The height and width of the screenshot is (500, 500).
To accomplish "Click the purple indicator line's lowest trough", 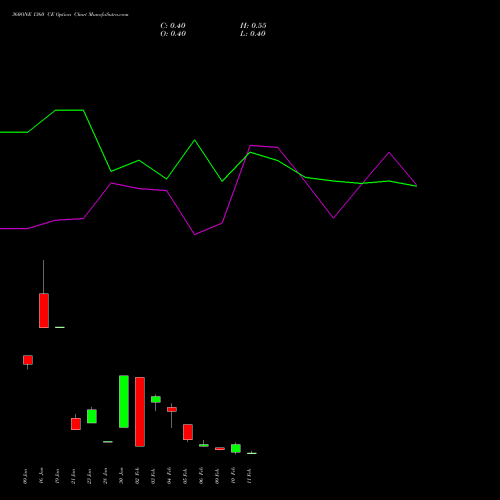I will (195, 234).
